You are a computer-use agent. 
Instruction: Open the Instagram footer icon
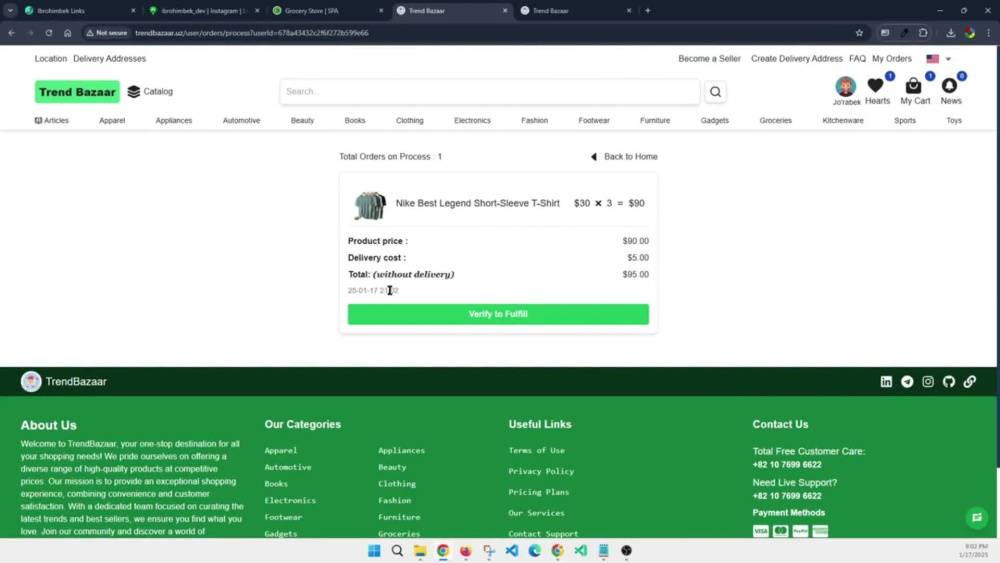point(928,381)
